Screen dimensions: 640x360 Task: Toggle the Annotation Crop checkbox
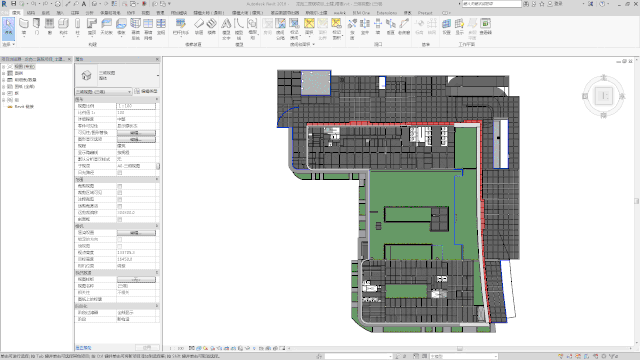click(x=120, y=199)
